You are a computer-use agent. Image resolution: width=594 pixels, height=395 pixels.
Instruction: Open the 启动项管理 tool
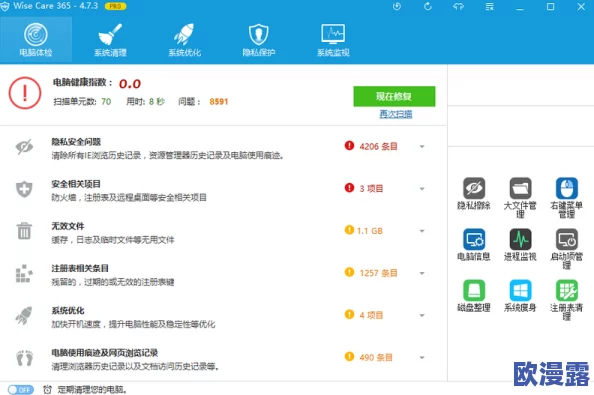pos(566,248)
